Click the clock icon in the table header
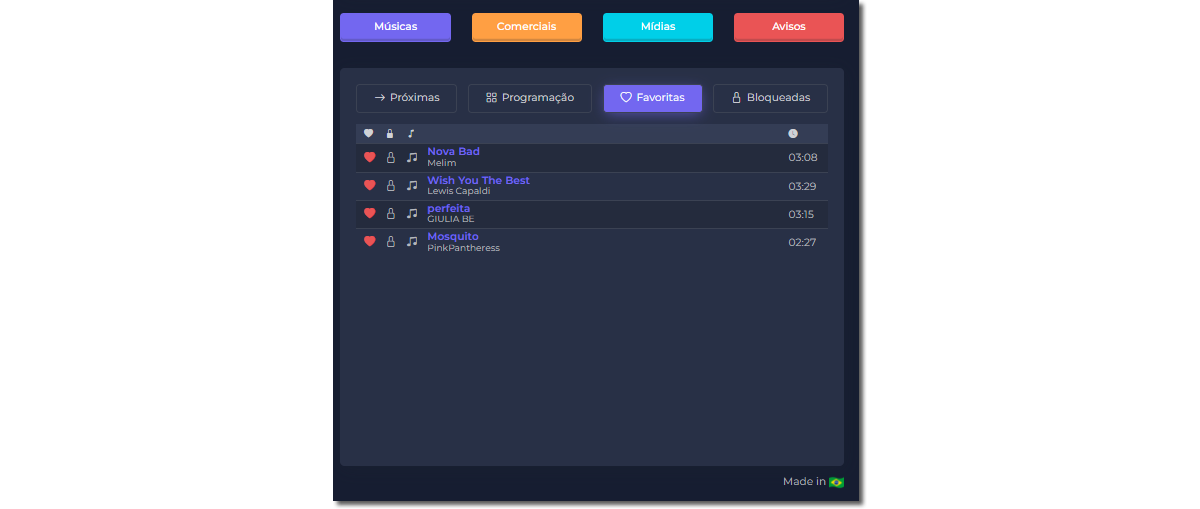Screen dimensions: 1200x509 [793, 134]
